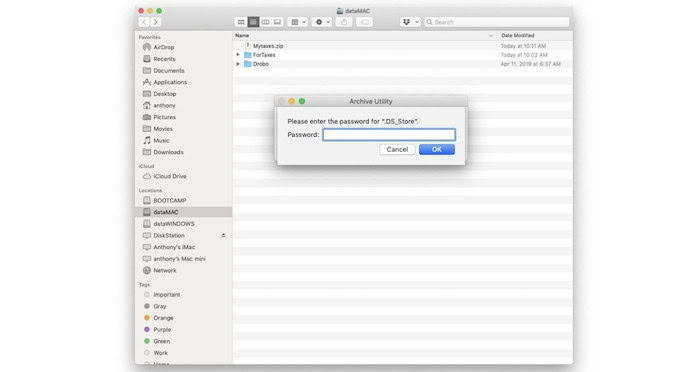The height and width of the screenshot is (372, 700).
Task: Toggle sort direction chevron in Name column
Action: click(x=491, y=36)
